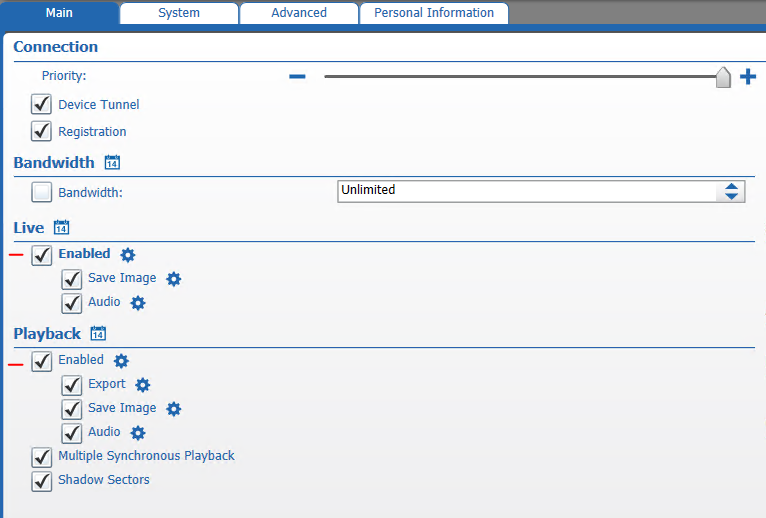Open gear settings for Playback Enabled
Image resolution: width=766 pixels, height=518 pixels.
[121, 361]
